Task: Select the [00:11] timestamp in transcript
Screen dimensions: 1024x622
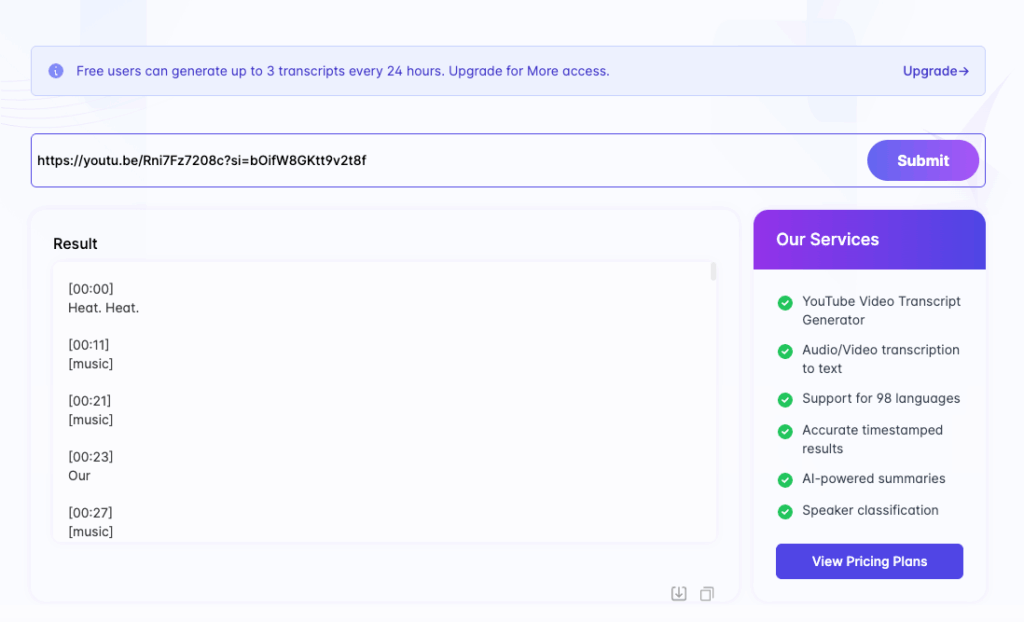Action: pyautogui.click(x=91, y=345)
